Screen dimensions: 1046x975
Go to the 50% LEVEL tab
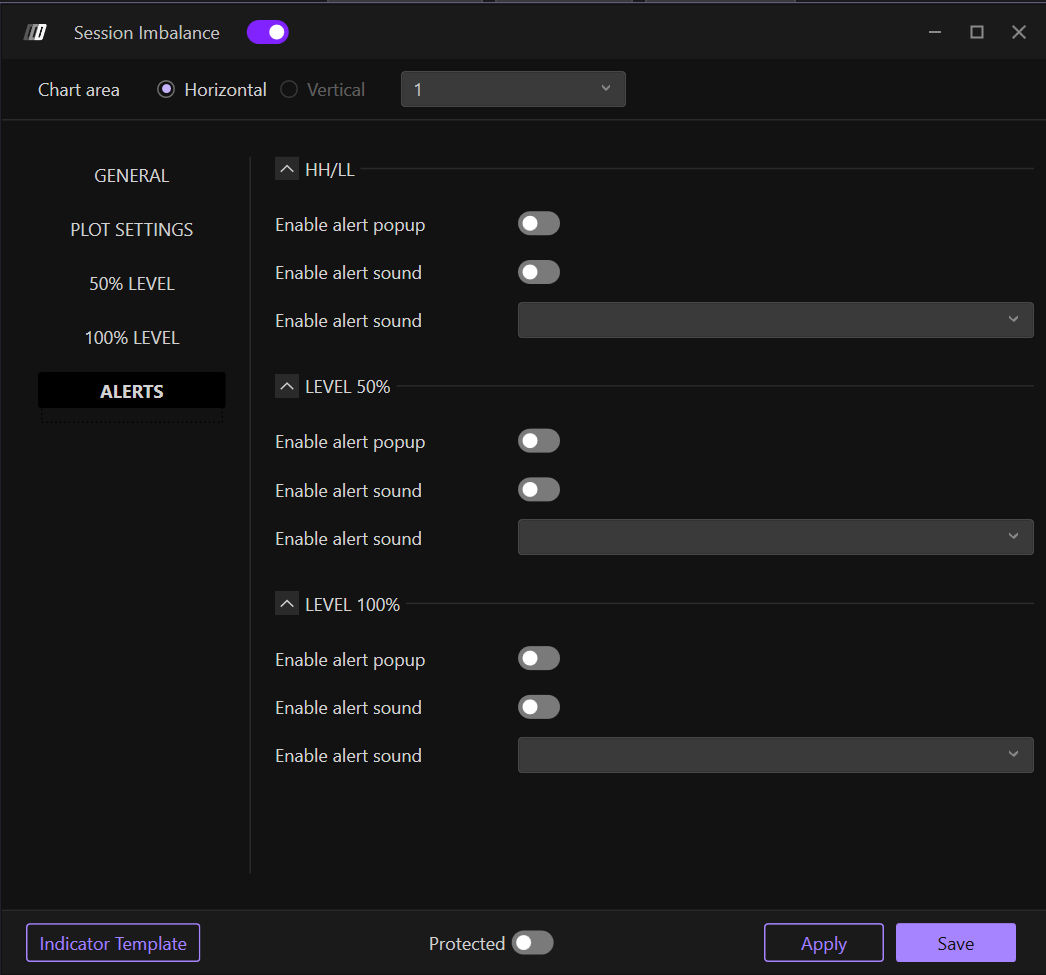[x=132, y=284]
